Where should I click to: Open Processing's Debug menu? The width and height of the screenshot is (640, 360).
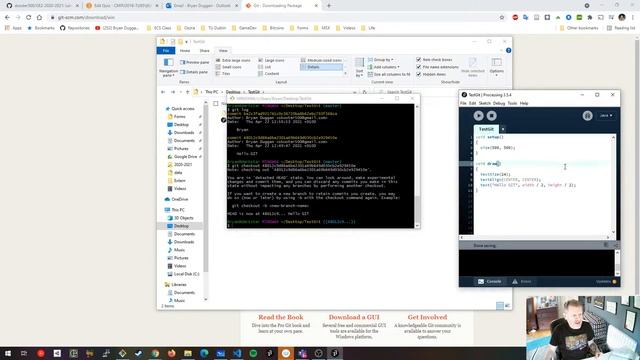(x=499, y=103)
